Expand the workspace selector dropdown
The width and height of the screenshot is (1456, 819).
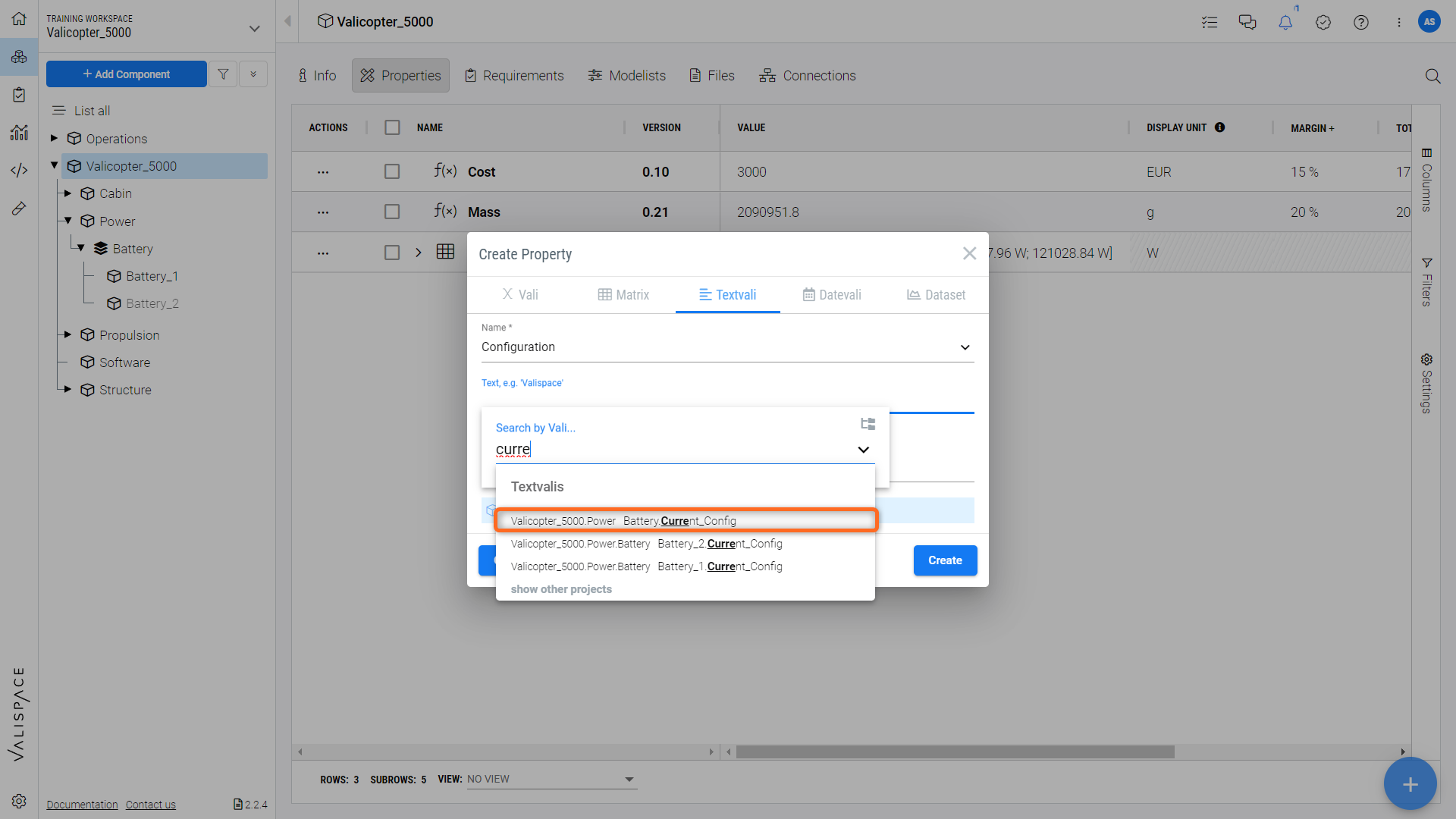click(x=255, y=29)
